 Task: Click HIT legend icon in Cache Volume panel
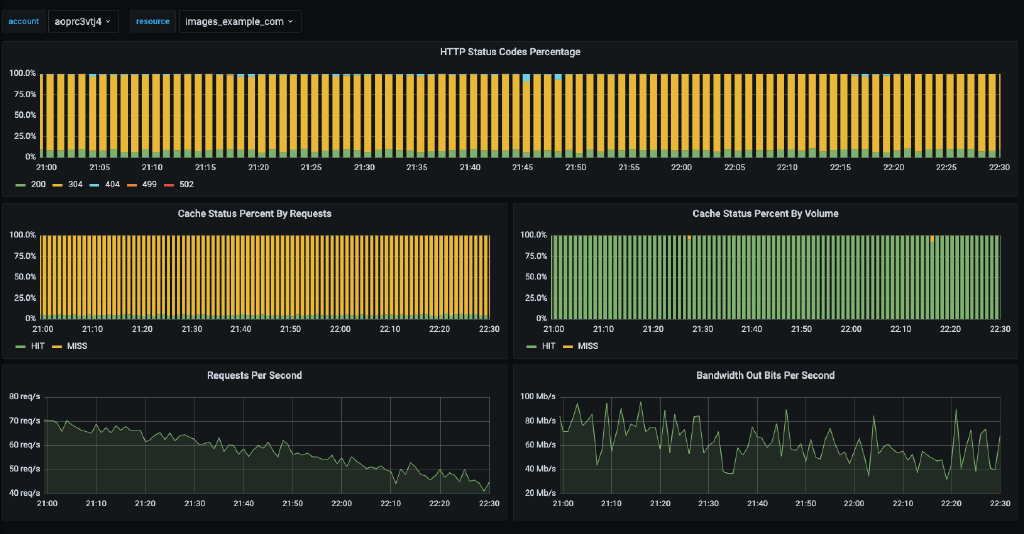tap(531, 346)
